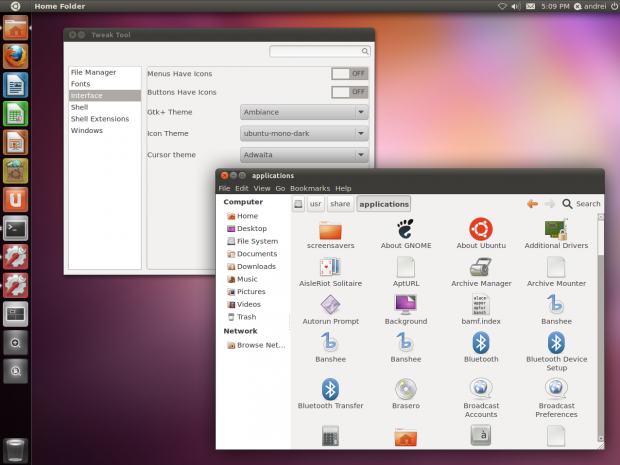Select Shell in Tweak Tool
The width and height of the screenshot is (620, 465).
pos(105,107)
